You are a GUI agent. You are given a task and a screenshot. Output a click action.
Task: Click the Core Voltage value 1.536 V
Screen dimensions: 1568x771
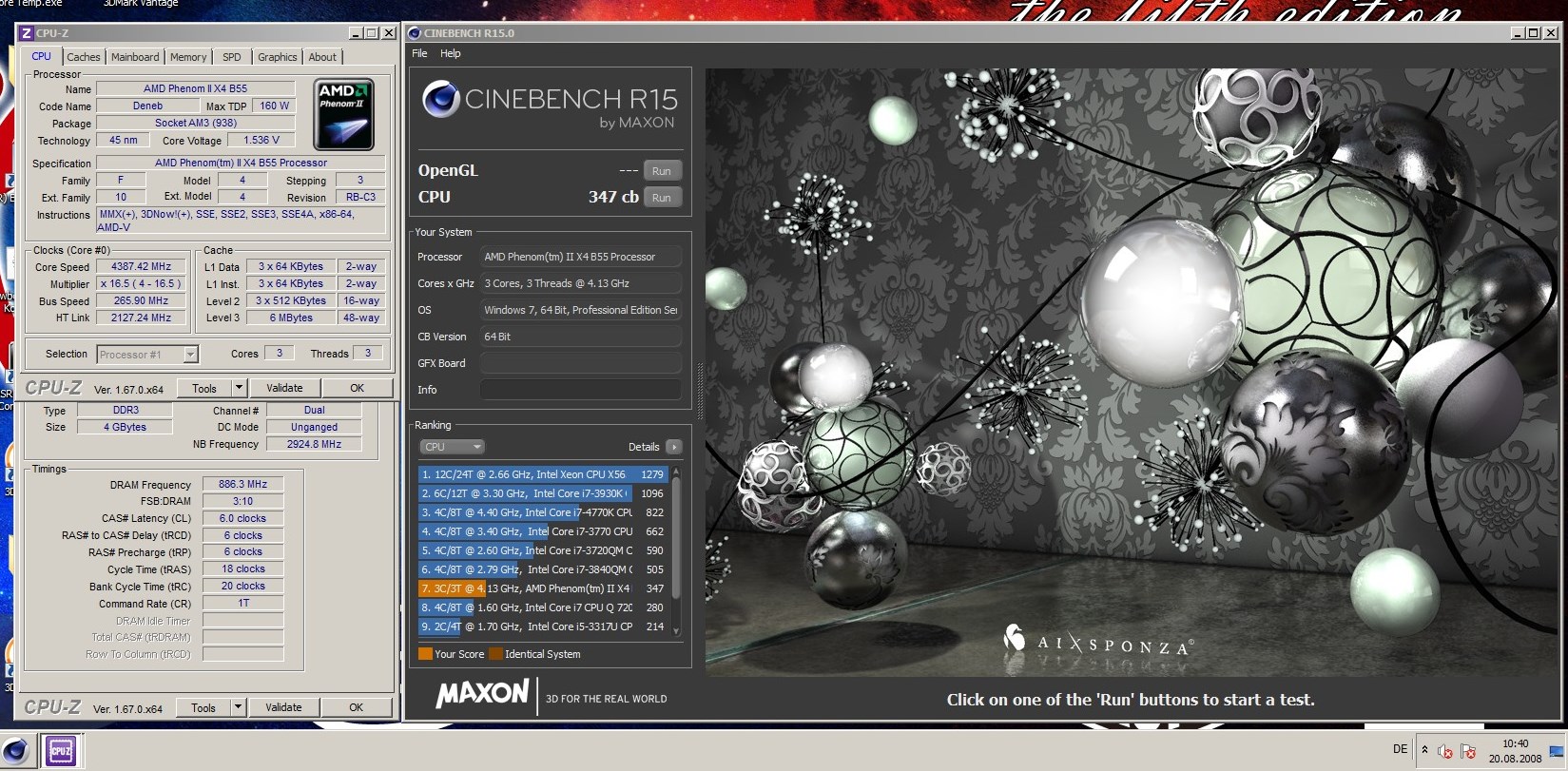tap(261, 140)
